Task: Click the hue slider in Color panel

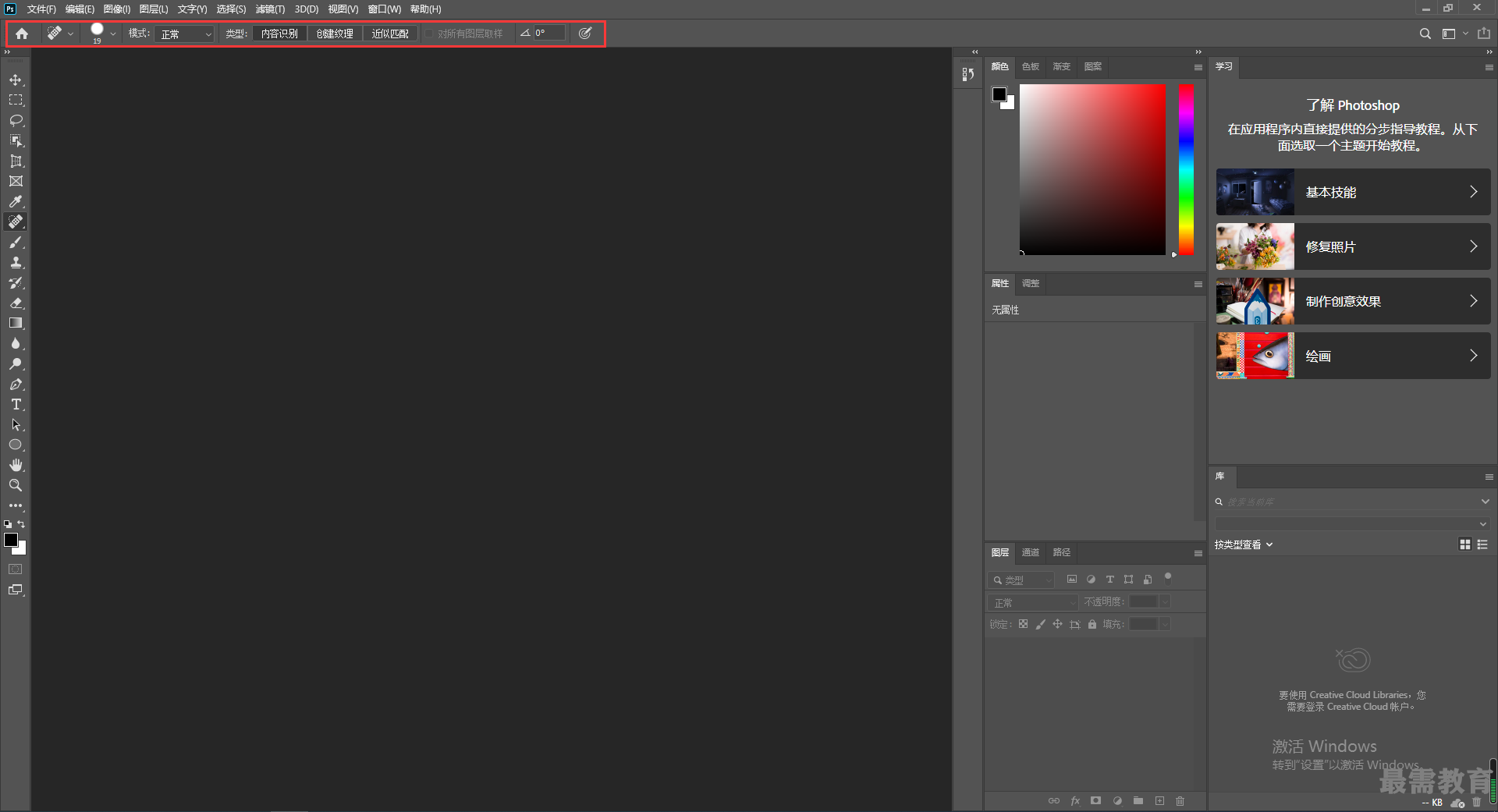Action: click(1186, 169)
